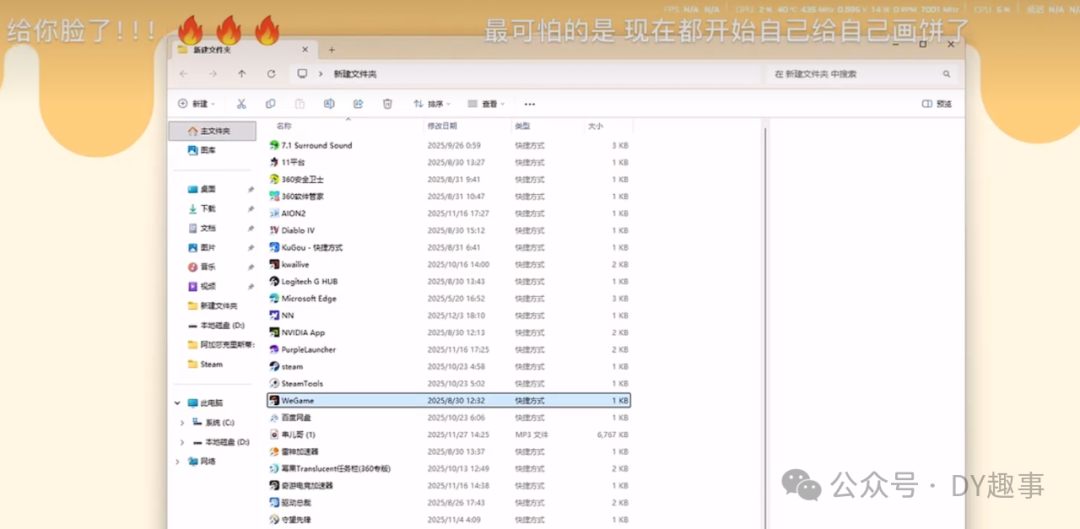Go forward with the right arrow
This screenshot has height=529, width=1080.
(x=213, y=74)
